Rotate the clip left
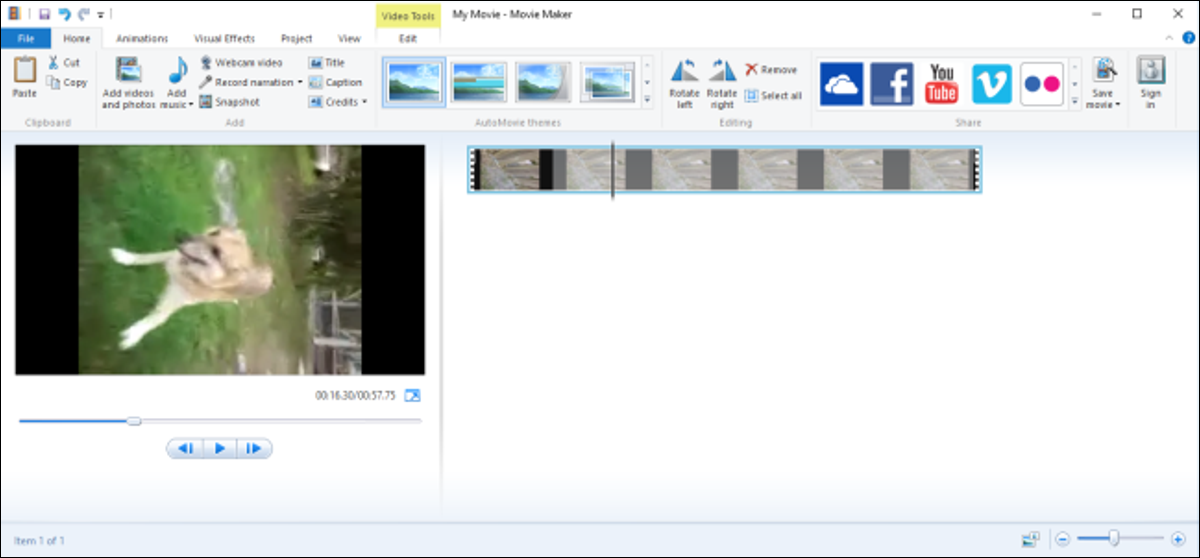This screenshot has width=1200, height=558. 685,83
